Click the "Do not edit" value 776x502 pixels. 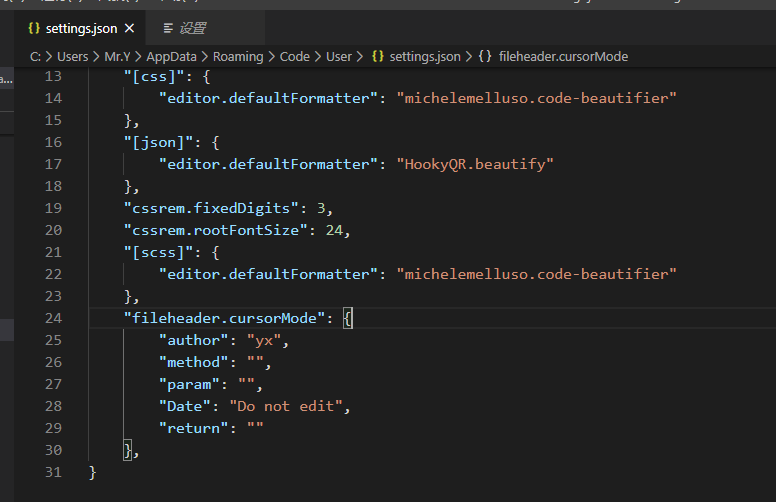click(x=286, y=406)
